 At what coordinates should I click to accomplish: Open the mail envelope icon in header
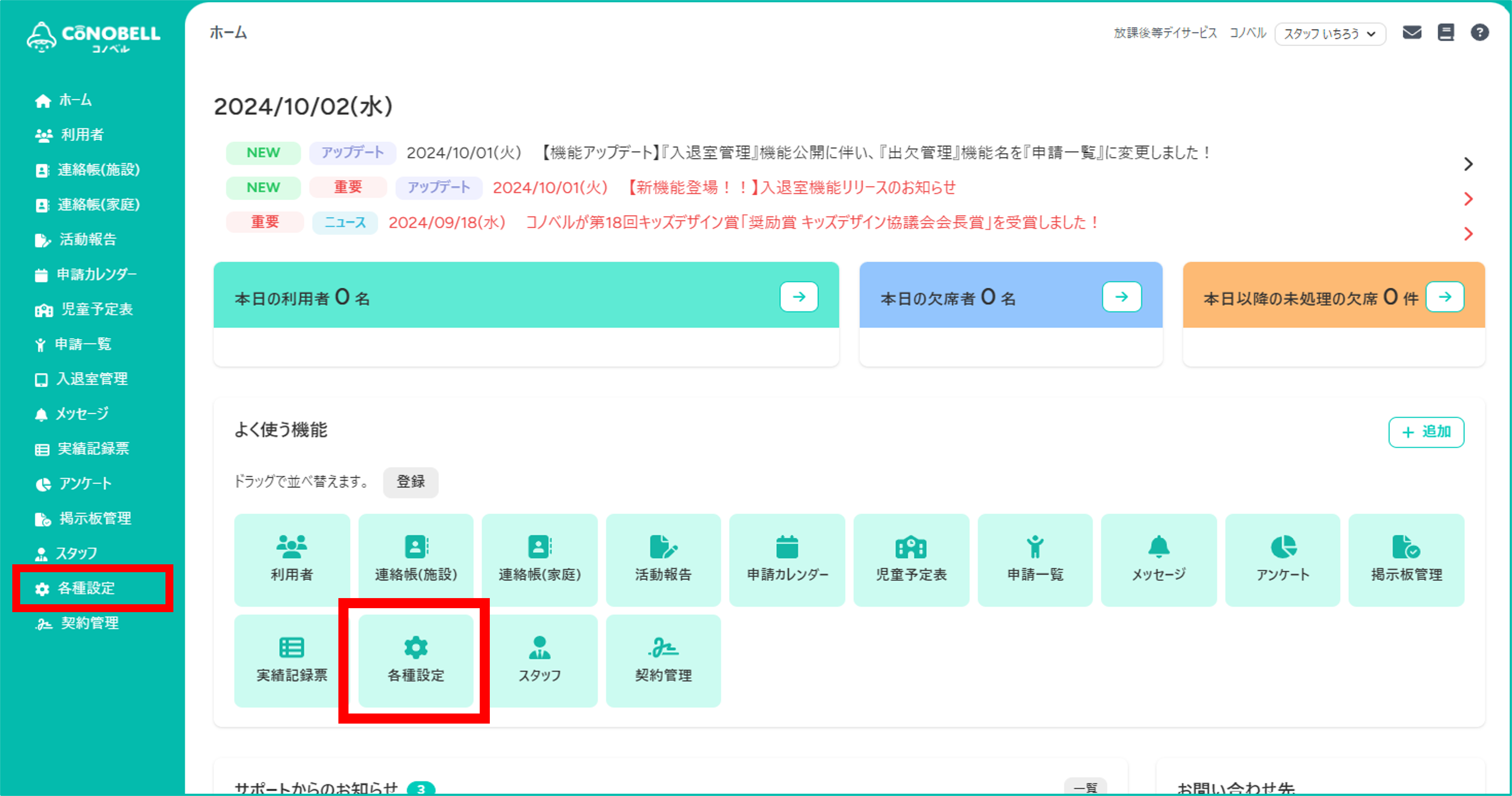(1411, 33)
